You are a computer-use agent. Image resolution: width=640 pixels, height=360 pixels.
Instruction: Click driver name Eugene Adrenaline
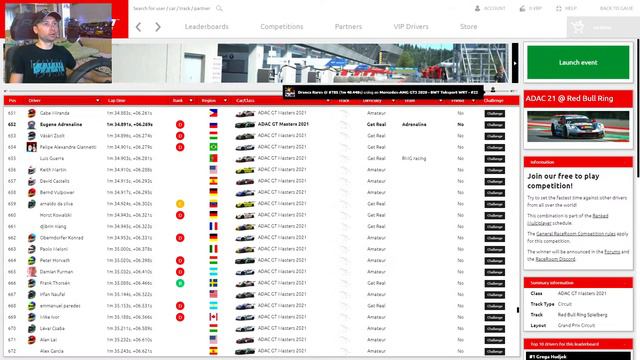(x=61, y=124)
